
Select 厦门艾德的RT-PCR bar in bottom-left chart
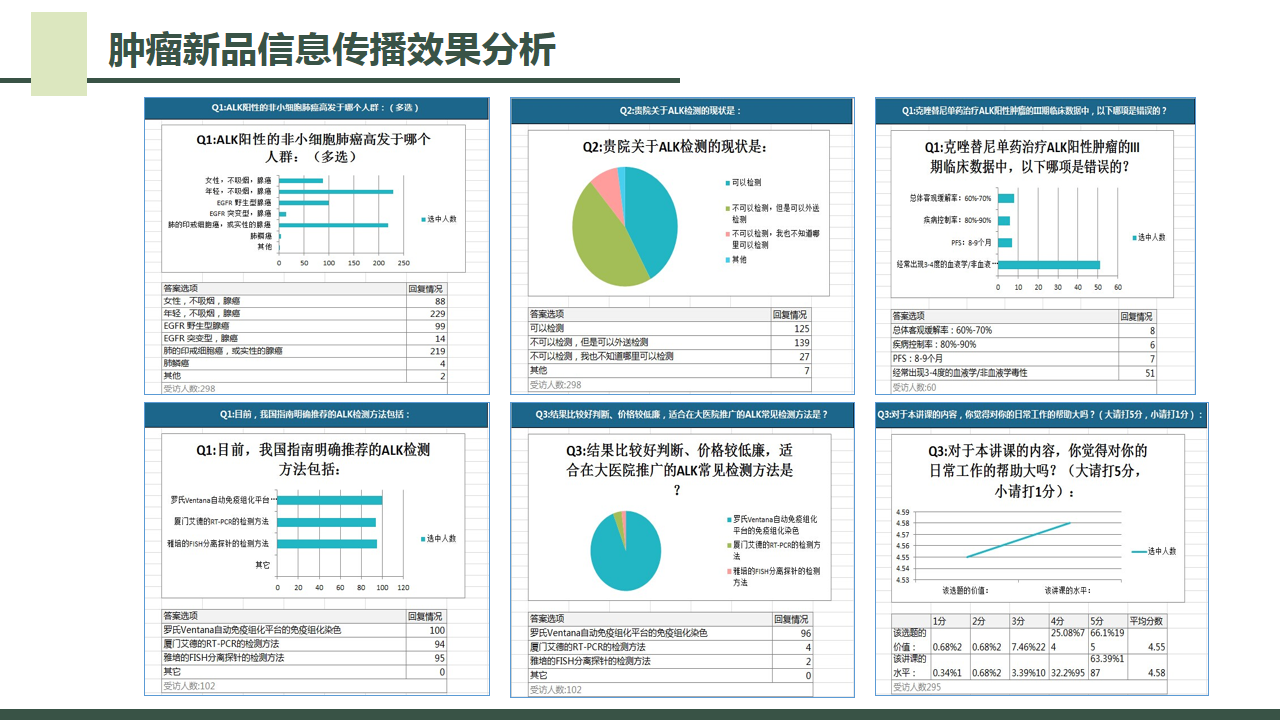(x=326, y=522)
